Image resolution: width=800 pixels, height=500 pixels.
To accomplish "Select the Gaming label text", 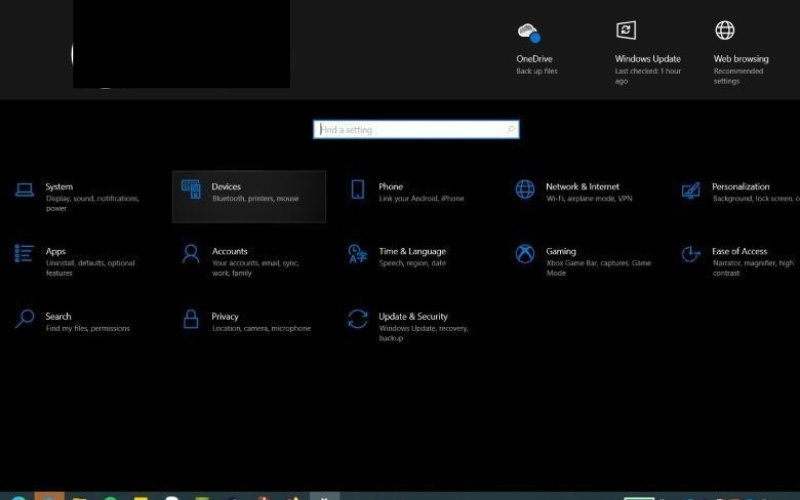I will point(561,252).
